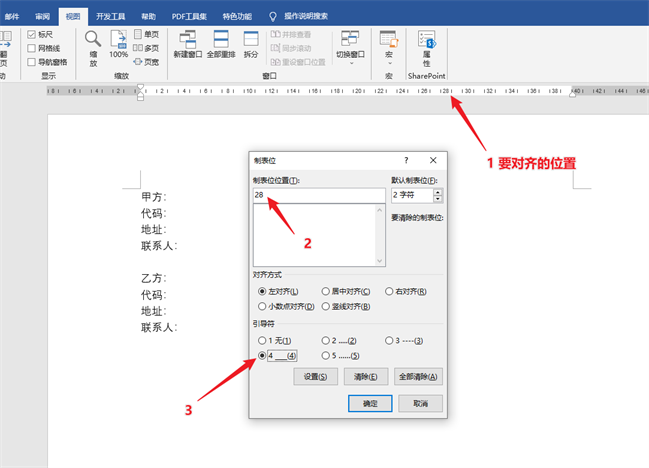Increase 默认制表位 with spinner arrow
649x468 pixels.
[438, 191]
